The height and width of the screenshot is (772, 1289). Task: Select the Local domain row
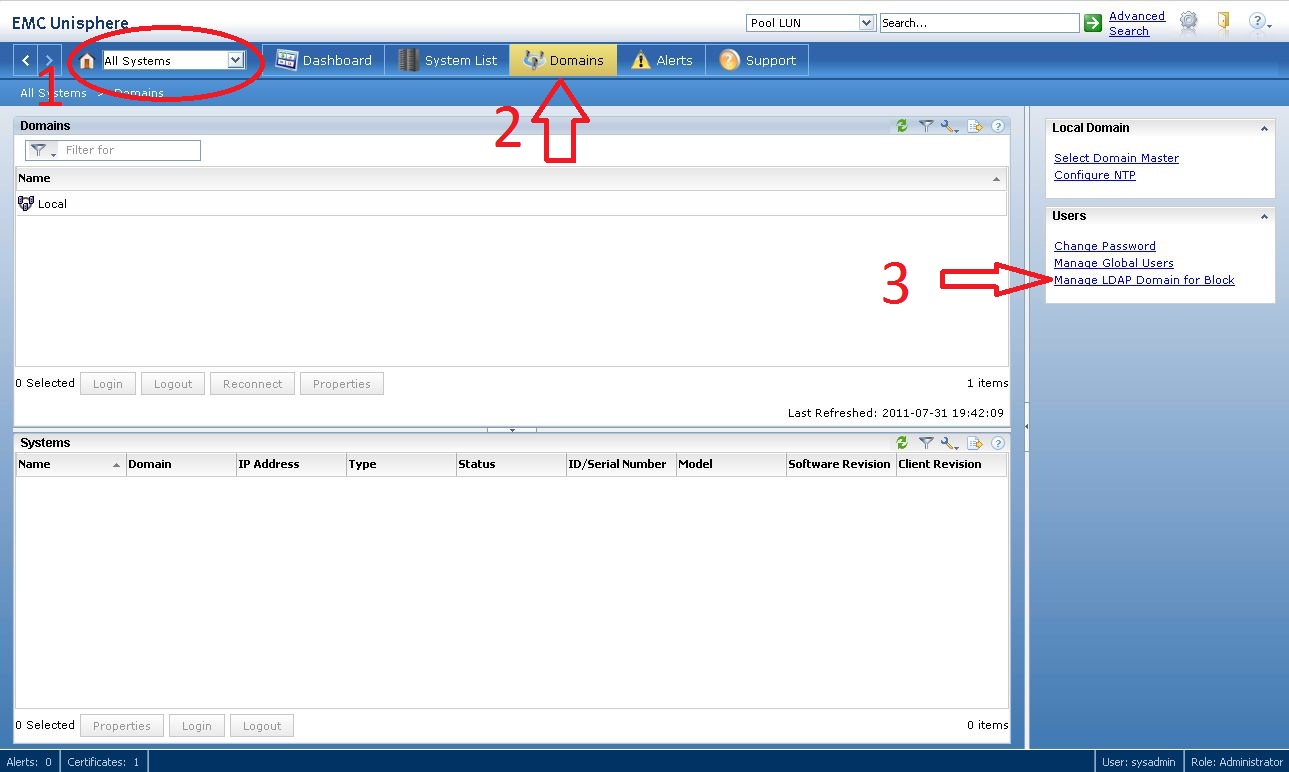52,204
